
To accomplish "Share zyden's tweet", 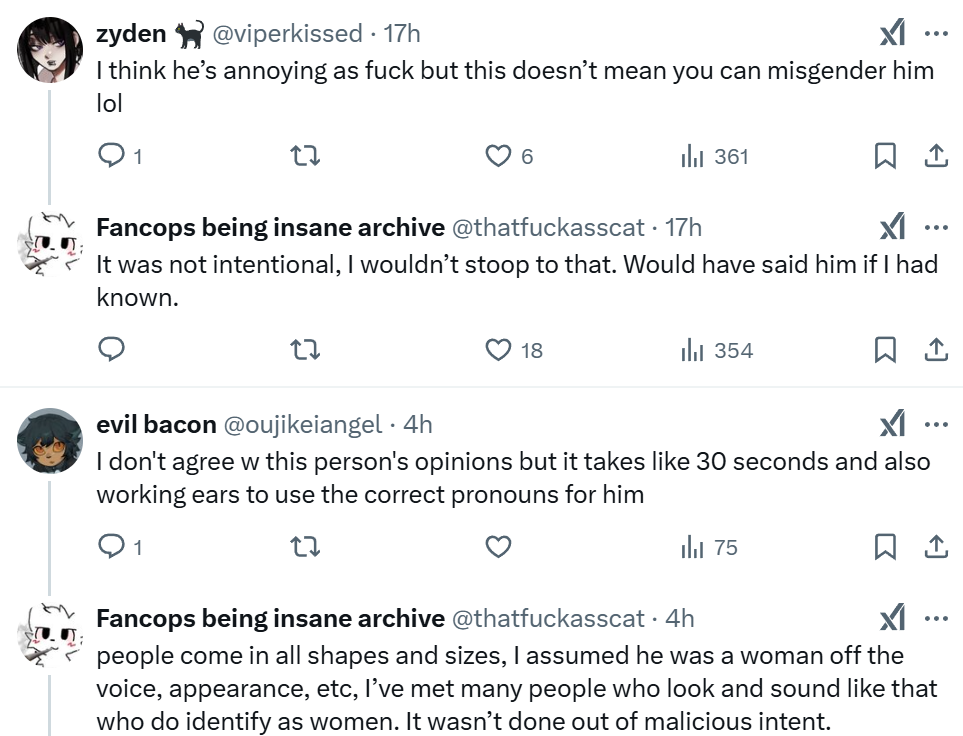I will tap(936, 156).
